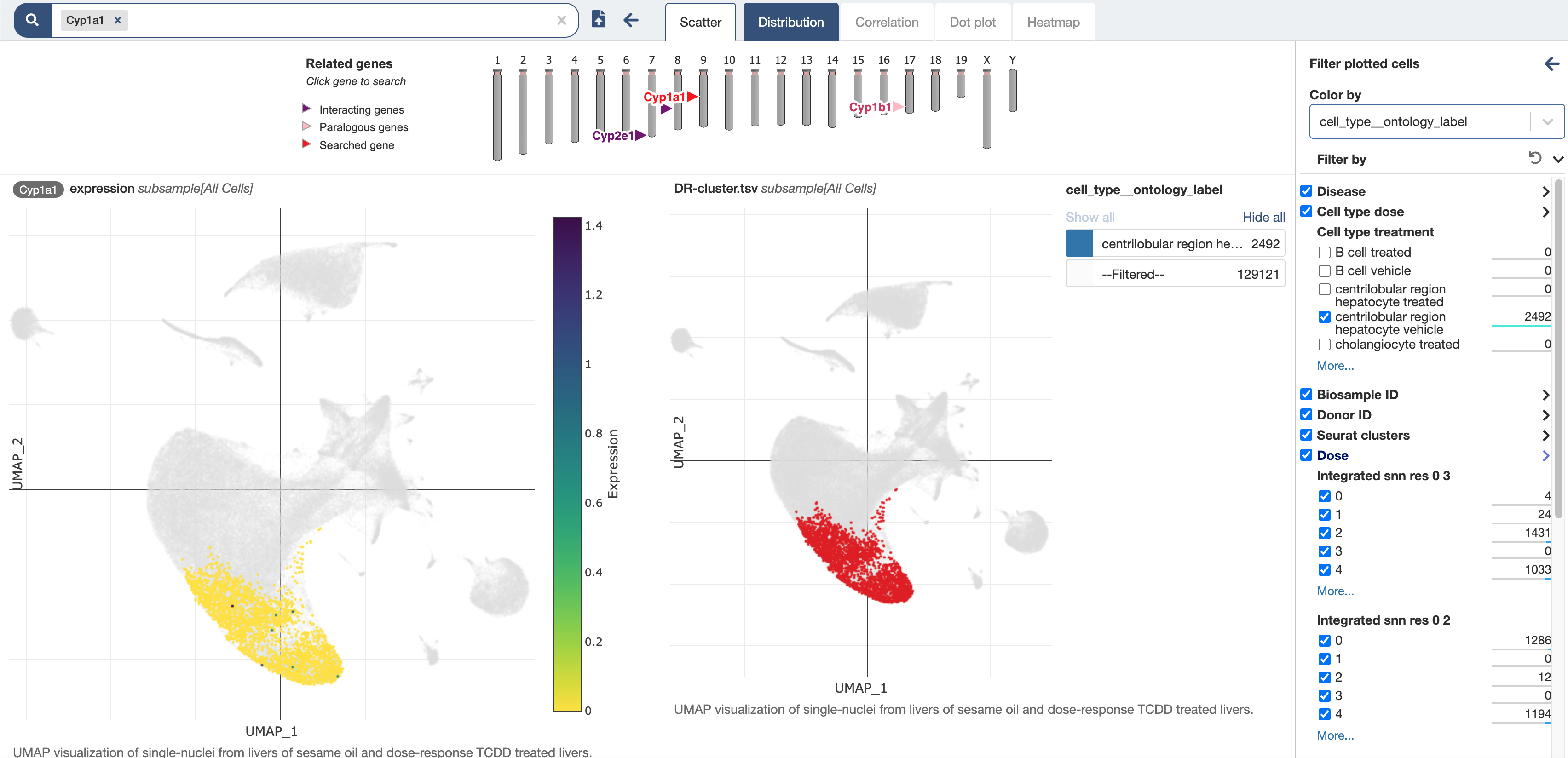The width and height of the screenshot is (1568, 758).
Task: Toggle the Dose filter checkbox
Action: (x=1306, y=455)
